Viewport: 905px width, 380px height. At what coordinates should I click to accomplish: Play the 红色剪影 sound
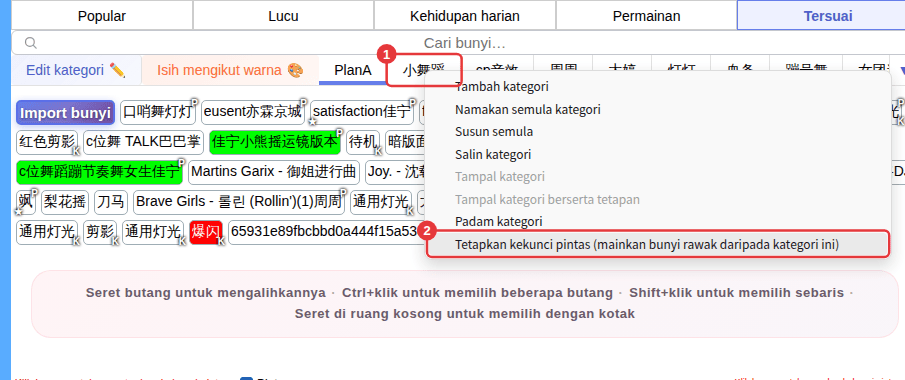point(47,142)
